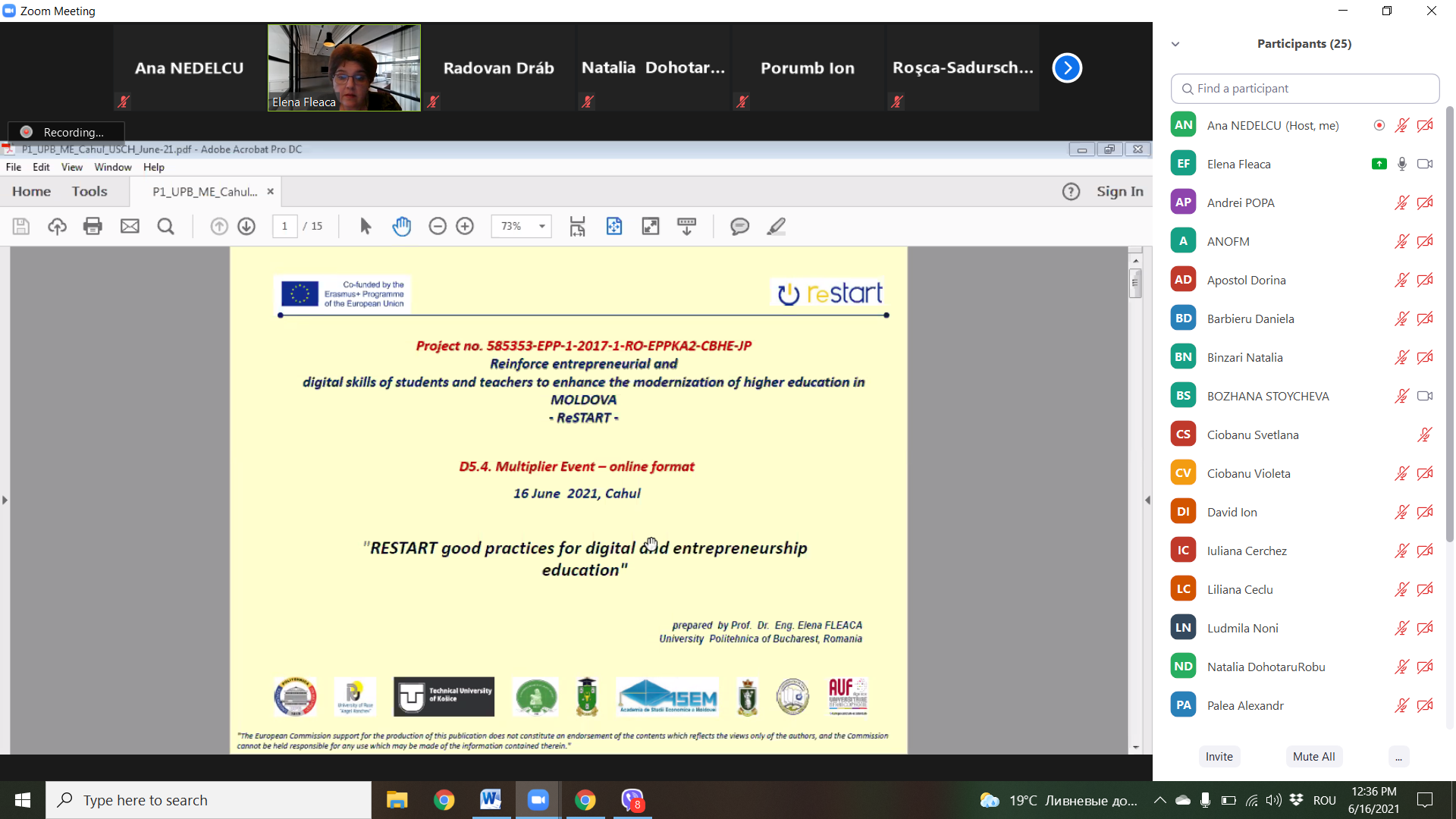Click the Save icon in Acrobat toolbar
Screen dimensions: 1456x819
coord(21,226)
